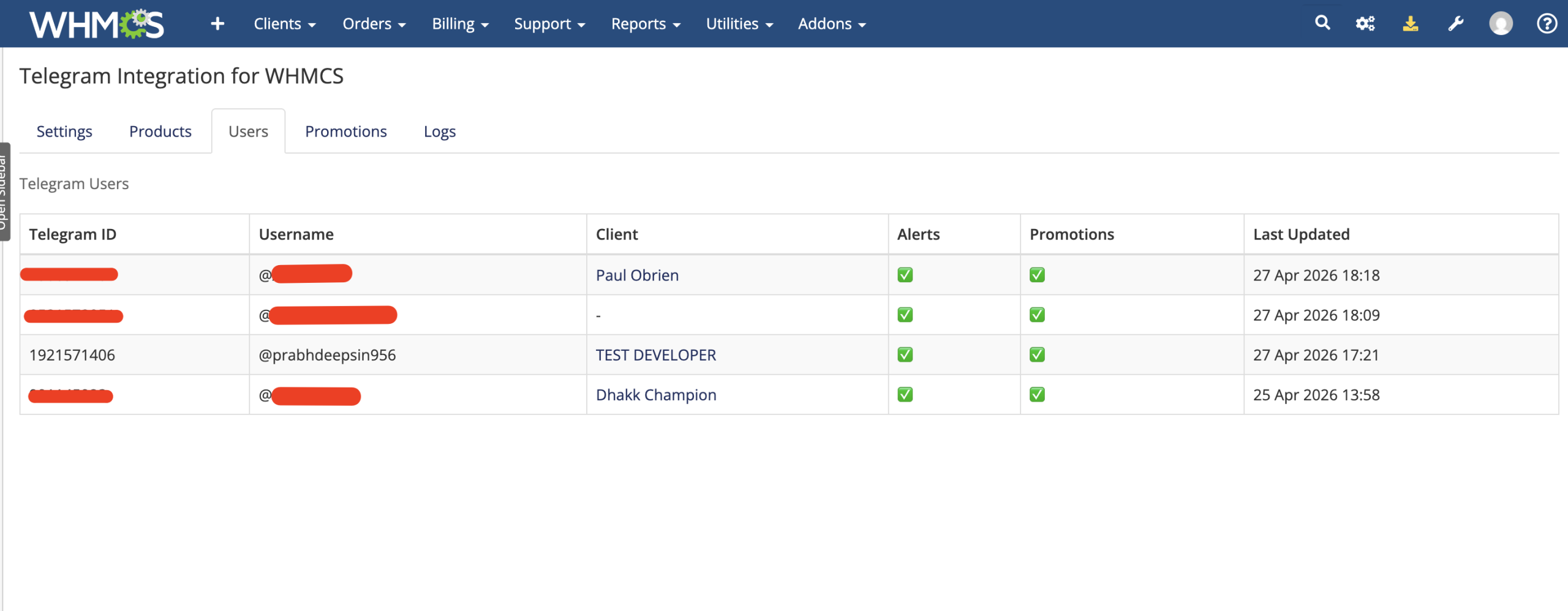1568x611 pixels.
Task: Open the system settings gears icon
Action: coord(1365,24)
